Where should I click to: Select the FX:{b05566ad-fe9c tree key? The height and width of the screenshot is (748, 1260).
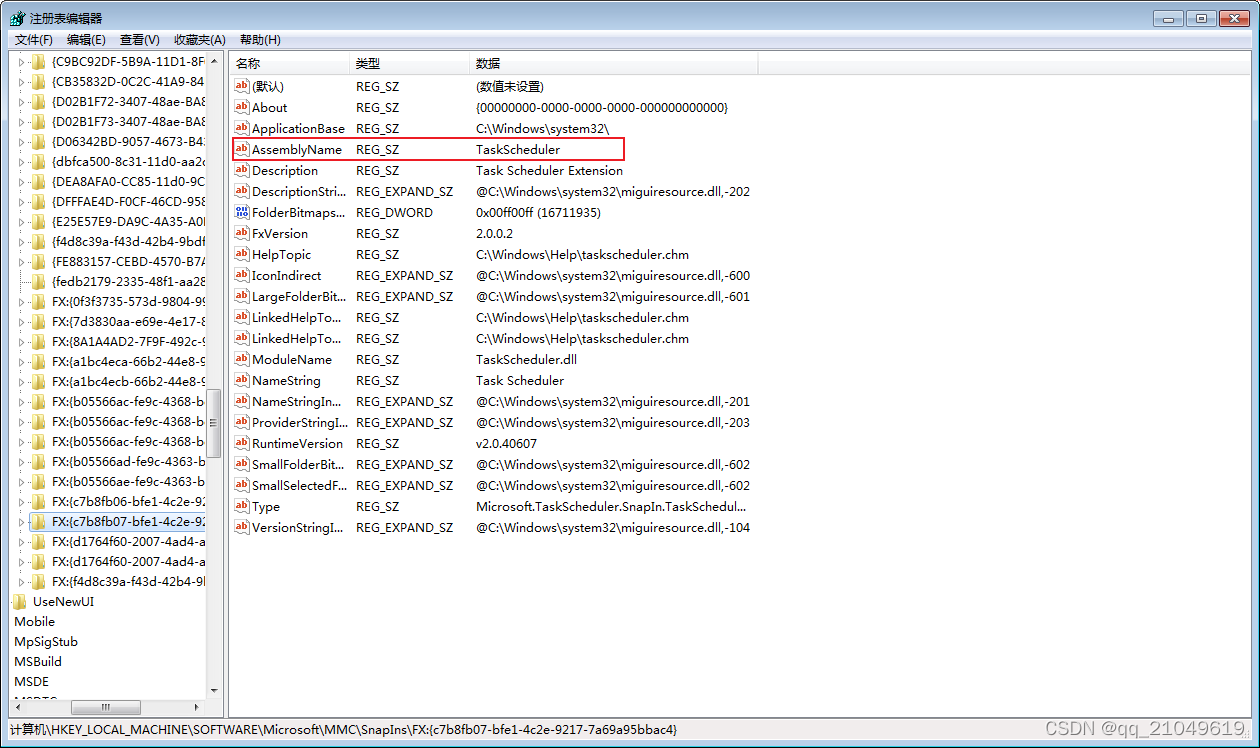[128, 461]
